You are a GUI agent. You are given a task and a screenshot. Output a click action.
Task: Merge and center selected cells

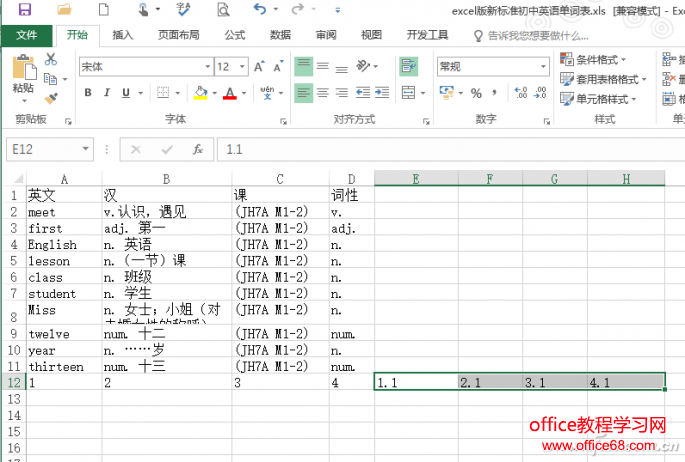408,93
